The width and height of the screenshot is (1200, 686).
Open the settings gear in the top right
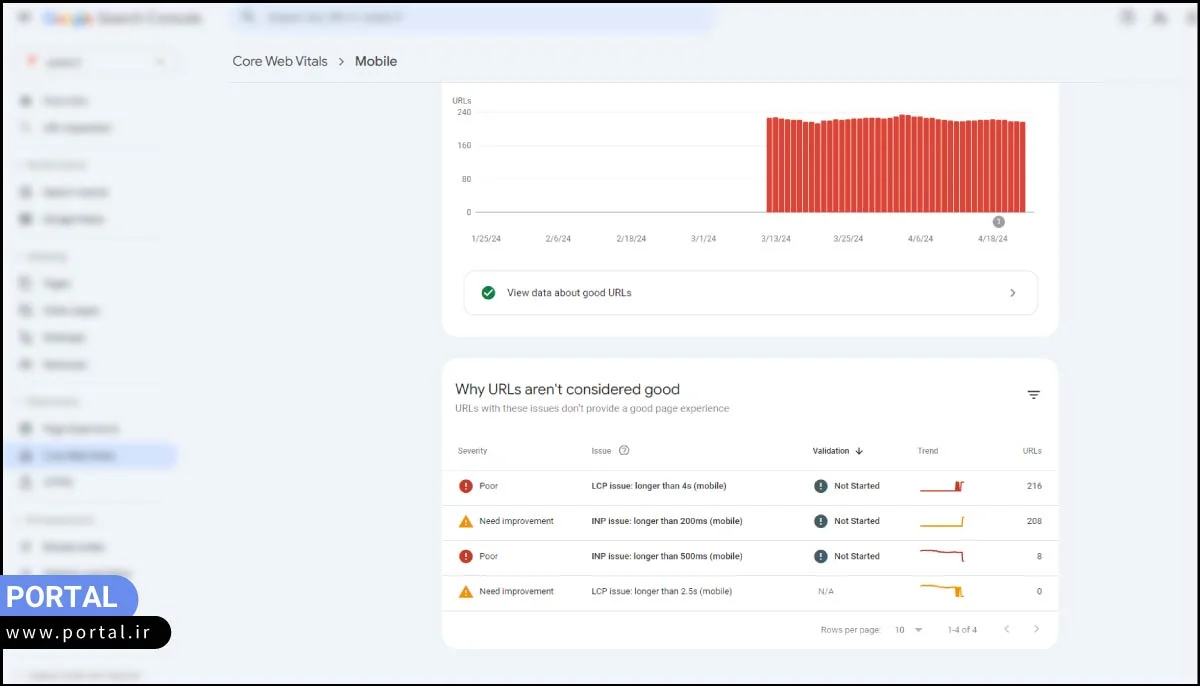point(1162,18)
